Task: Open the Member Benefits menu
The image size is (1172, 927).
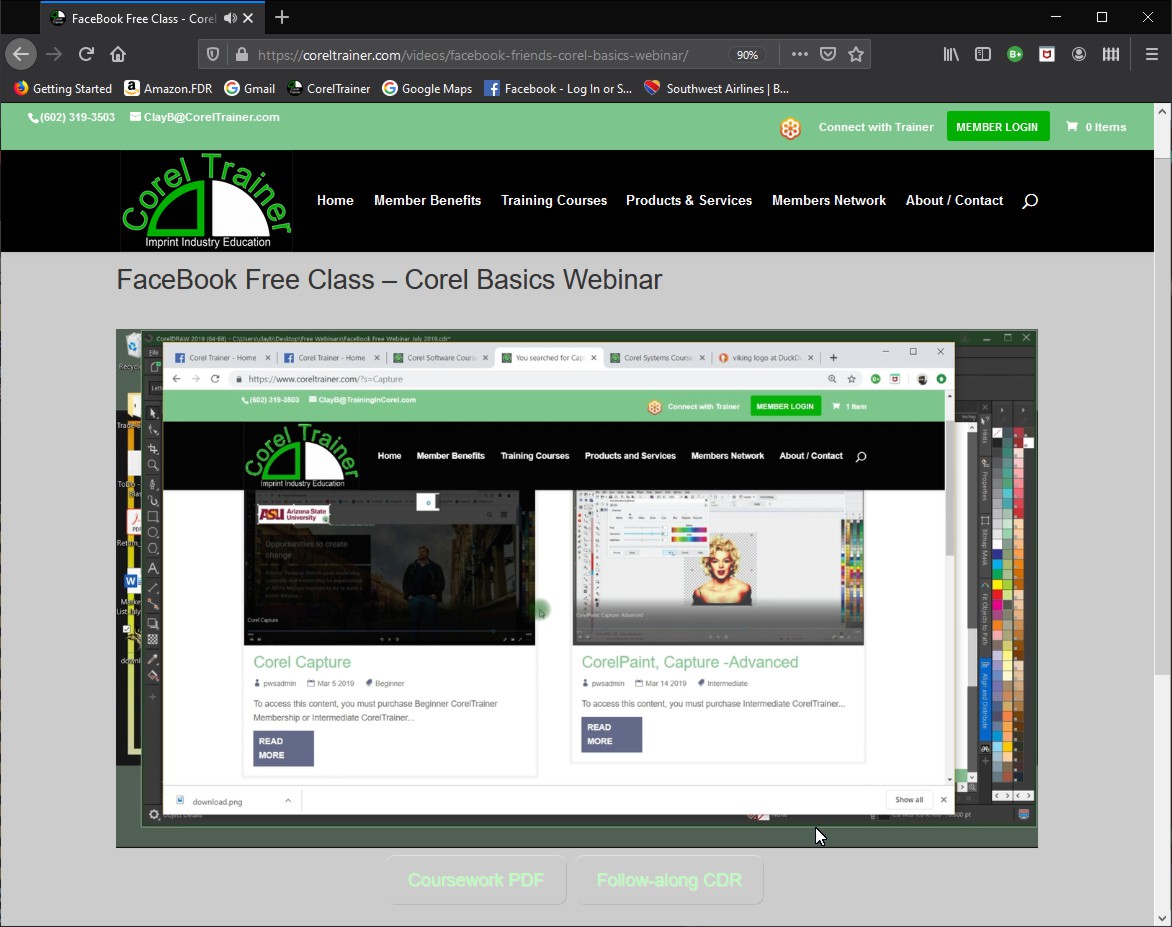Action: [x=428, y=200]
